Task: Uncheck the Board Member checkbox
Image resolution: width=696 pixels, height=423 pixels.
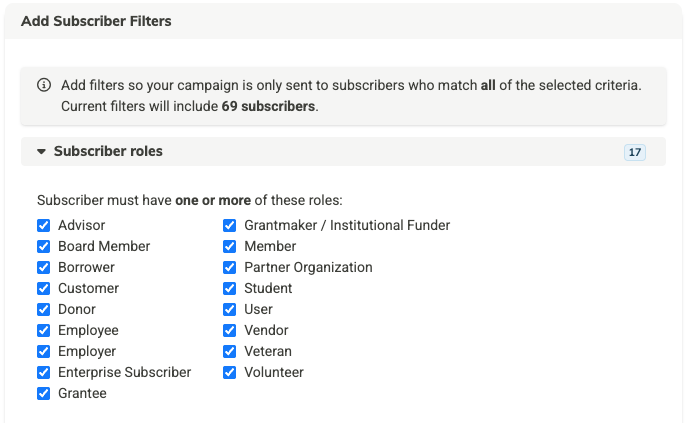Action: (44, 246)
